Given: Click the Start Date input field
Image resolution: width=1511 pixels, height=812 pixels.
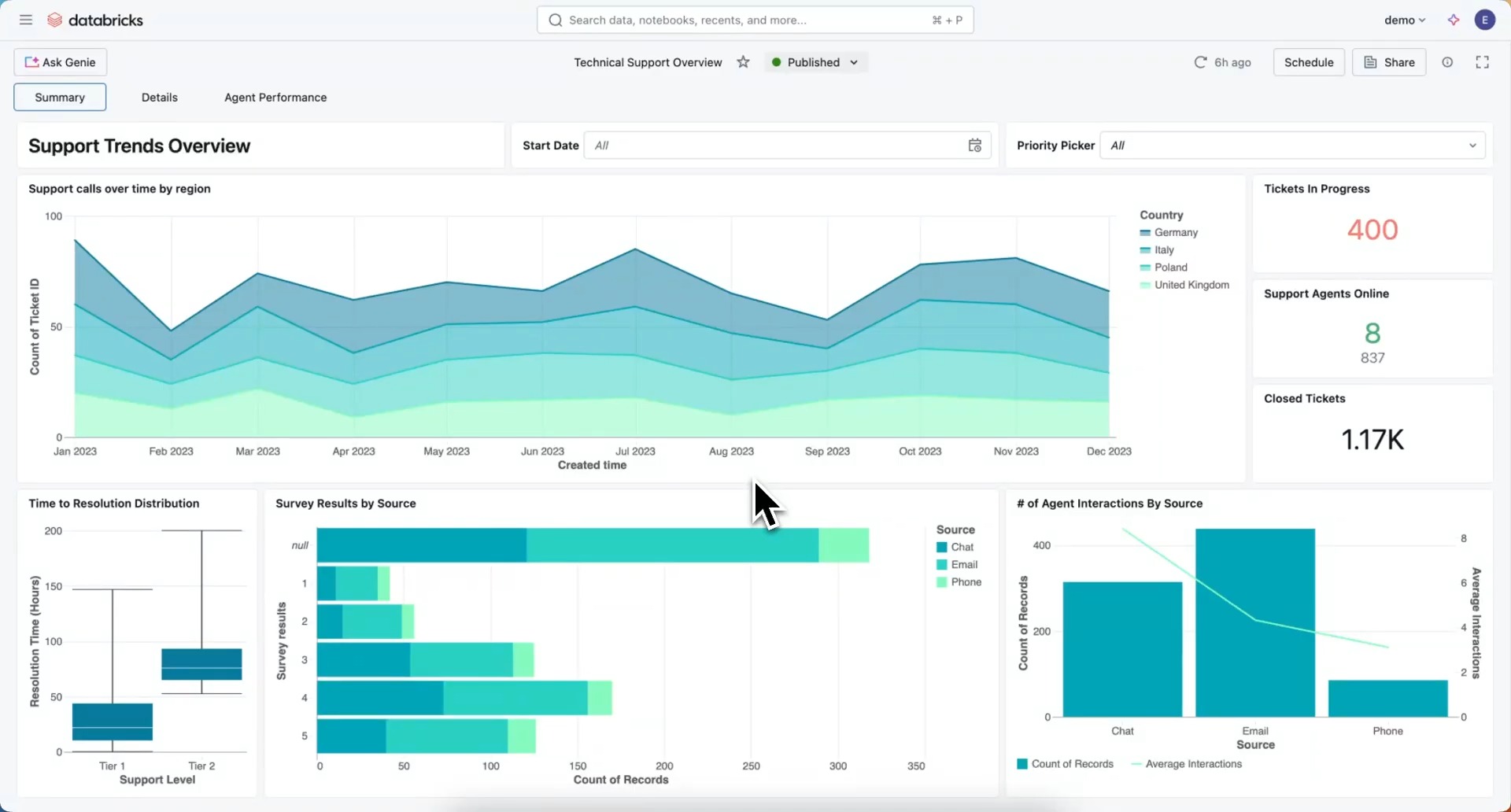Looking at the screenshot, I should click(787, 145).
